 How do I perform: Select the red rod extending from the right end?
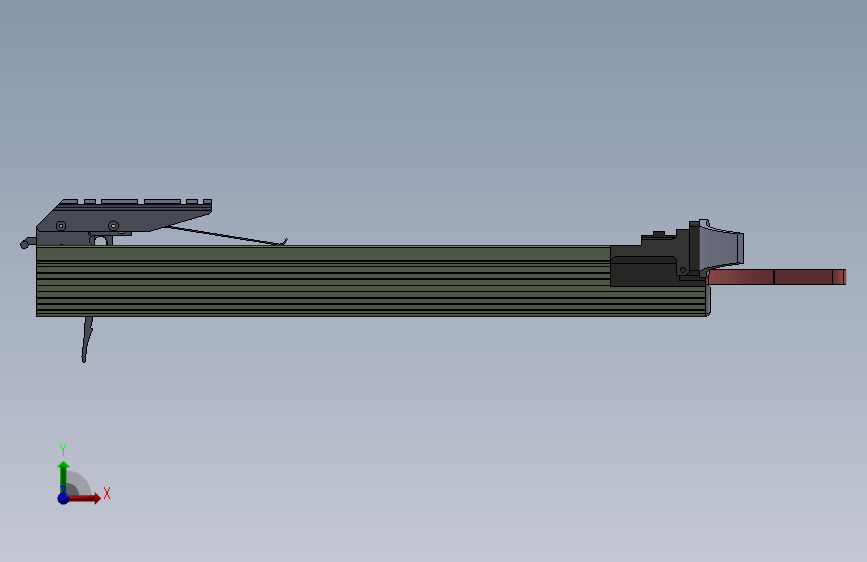(776, 277)
